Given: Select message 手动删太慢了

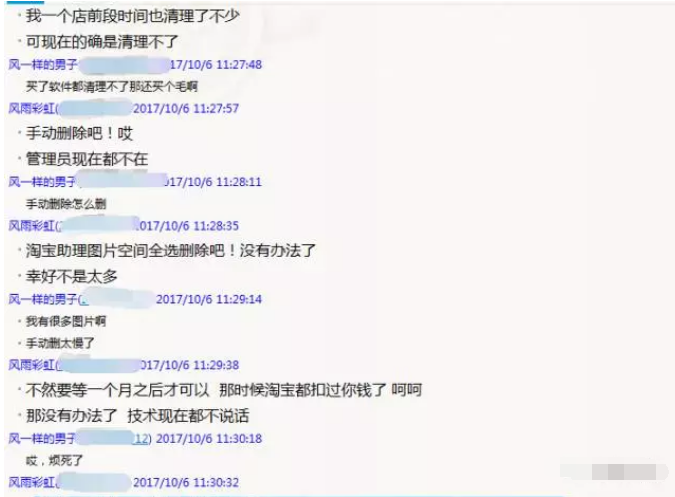Looking at the screenshot, I should pyautogui.click(x=60, y=343).
